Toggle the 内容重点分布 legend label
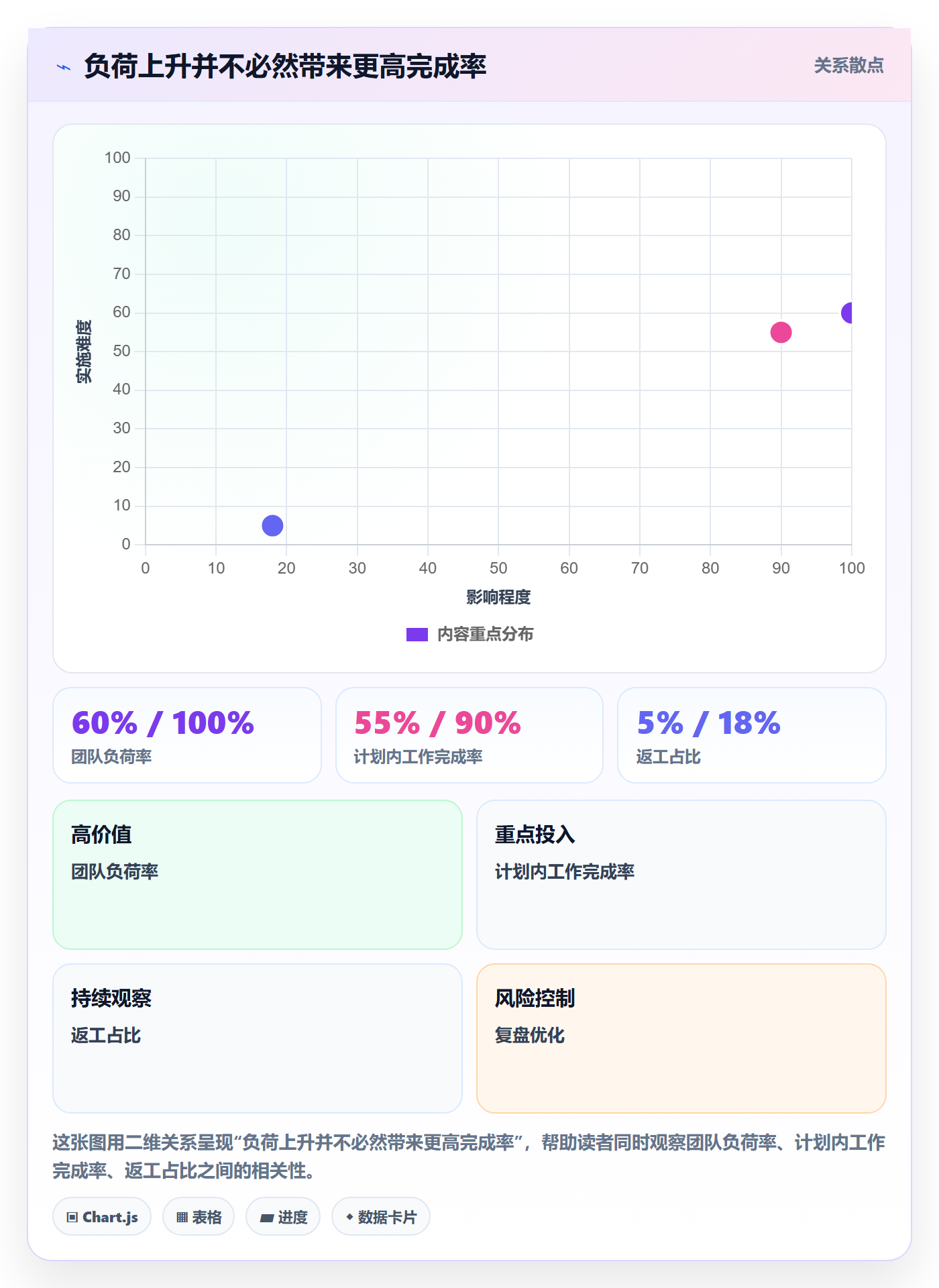This screenshot has width=939, height=1288. coord(485,635)
